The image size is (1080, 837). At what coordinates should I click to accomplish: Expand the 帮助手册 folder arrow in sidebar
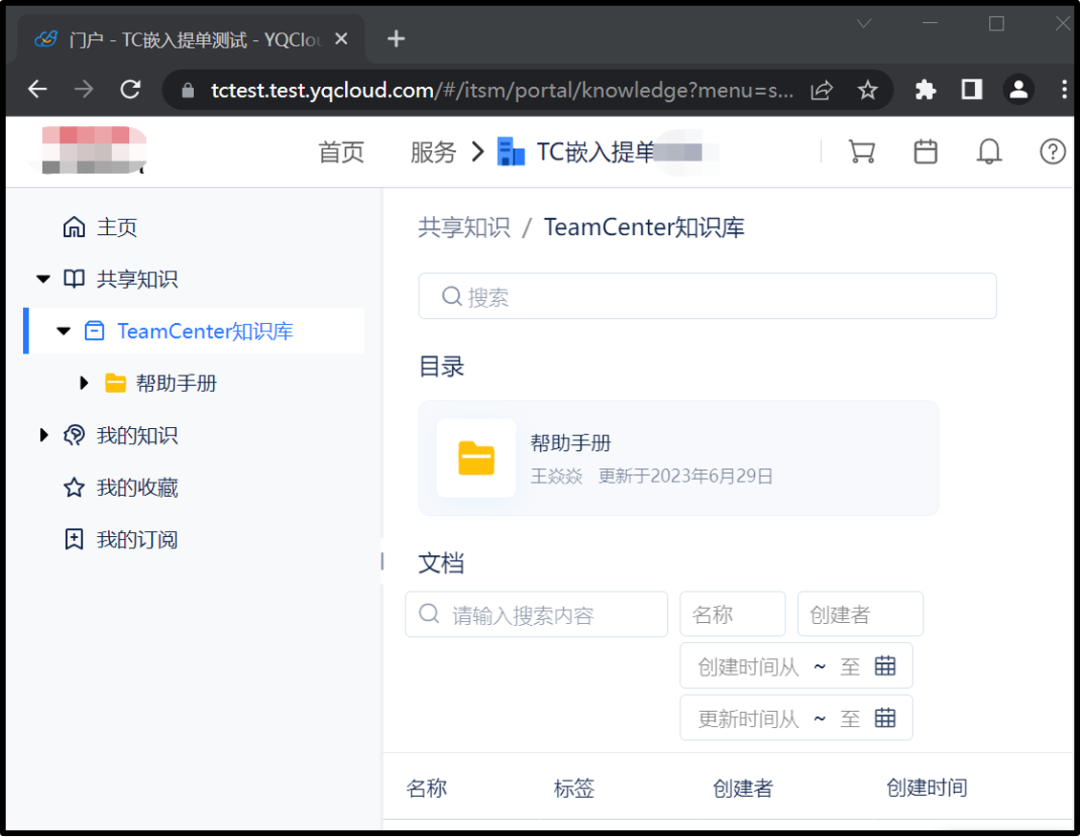click(x=84, y=383)
